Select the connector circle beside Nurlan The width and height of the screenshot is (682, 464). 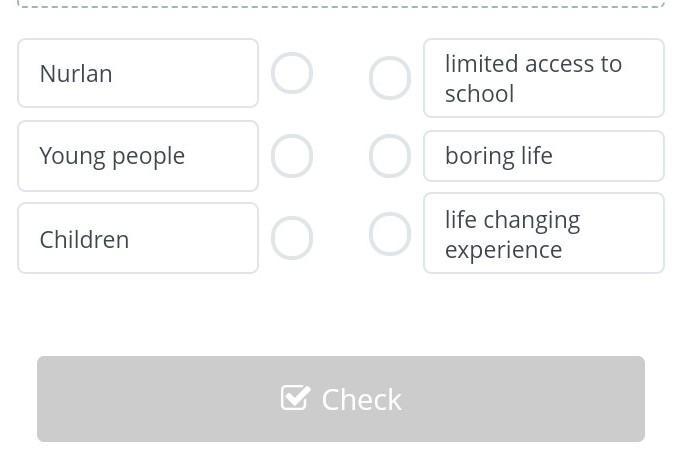(x=292, y=73)
